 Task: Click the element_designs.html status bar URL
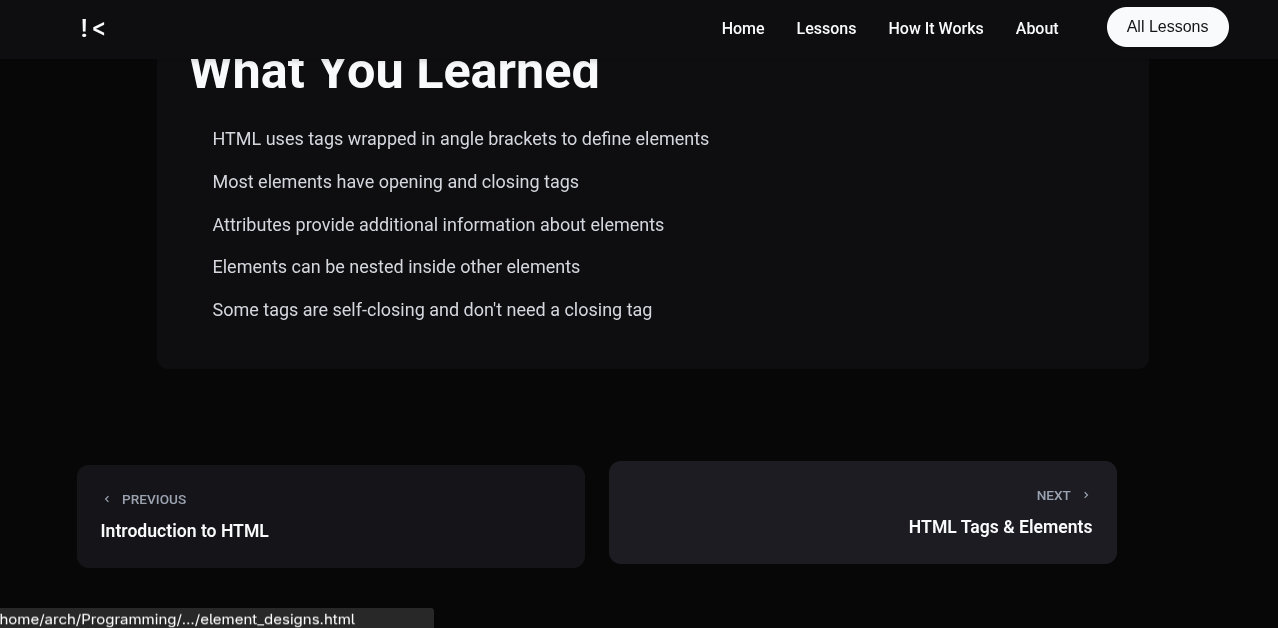(x=178, y=619)
